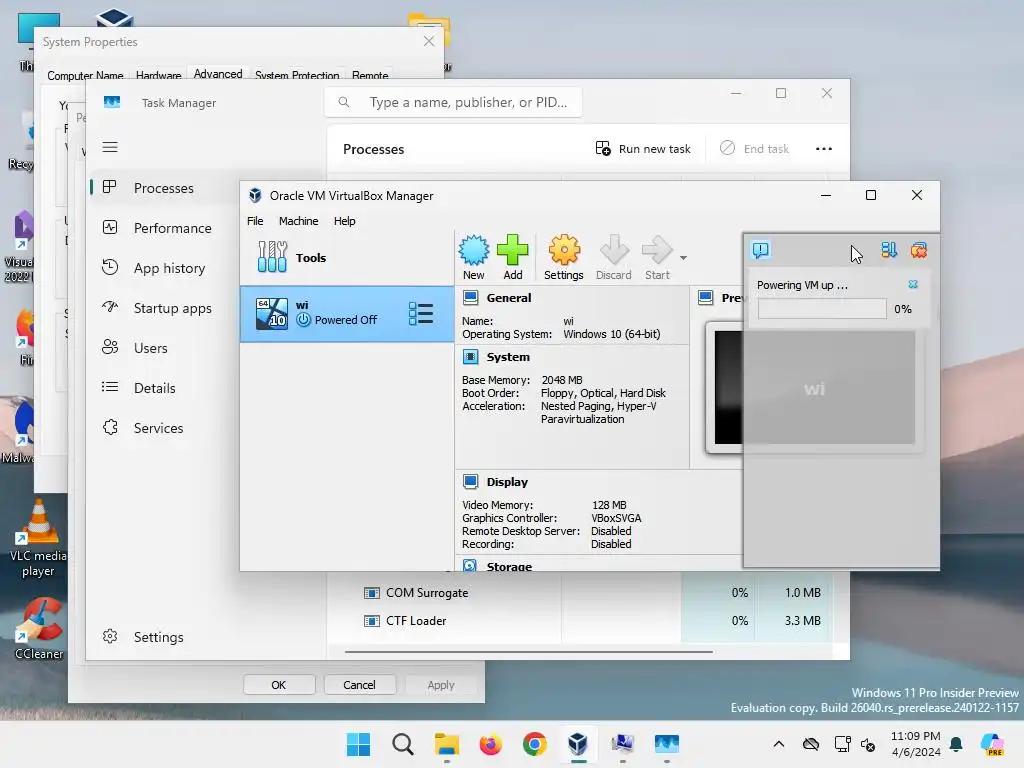The image size is (1024, 768).
Task: Click the General section header
Action: pos(508,298)
